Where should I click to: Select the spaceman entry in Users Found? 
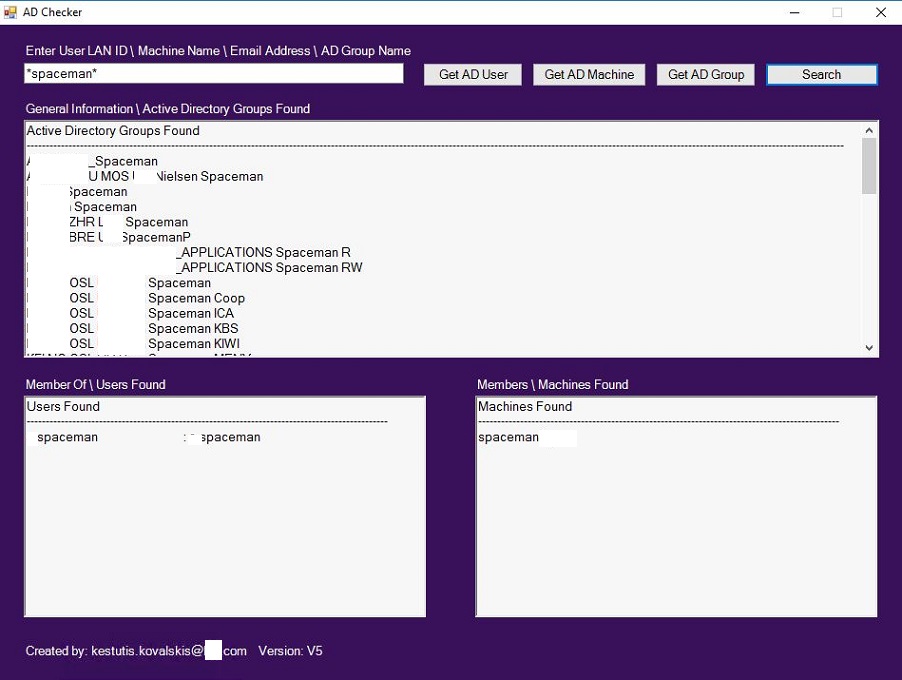144,437
